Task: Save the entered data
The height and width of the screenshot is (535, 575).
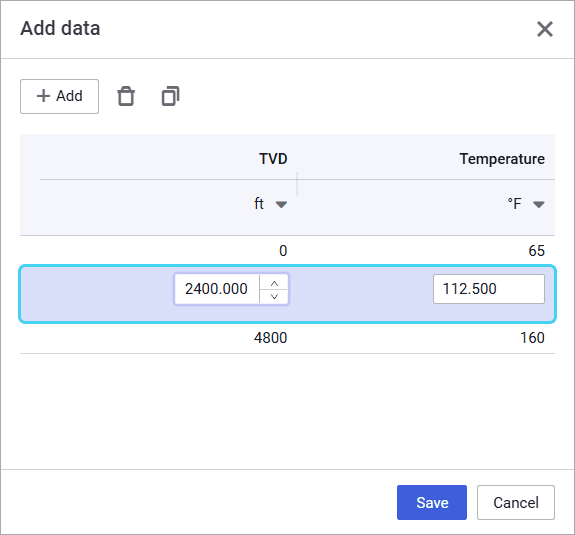Action: pos(432,502)
